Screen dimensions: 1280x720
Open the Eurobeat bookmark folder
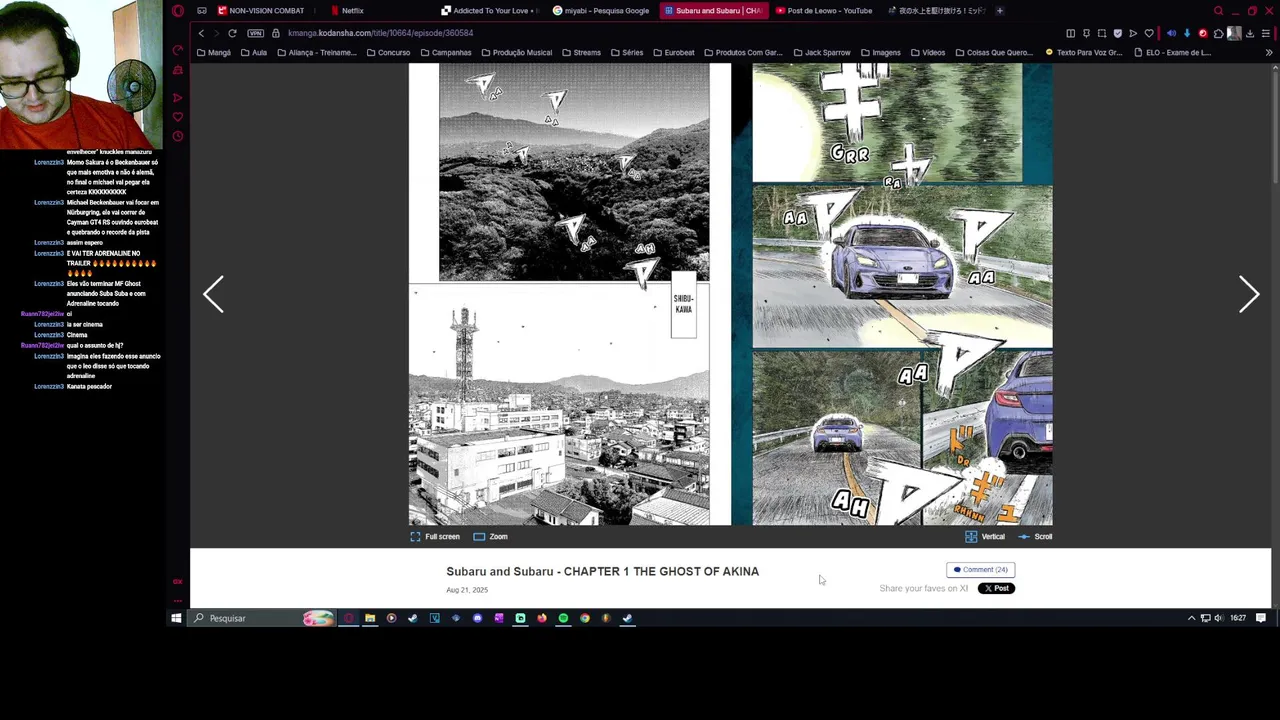(x=674, y=52)
